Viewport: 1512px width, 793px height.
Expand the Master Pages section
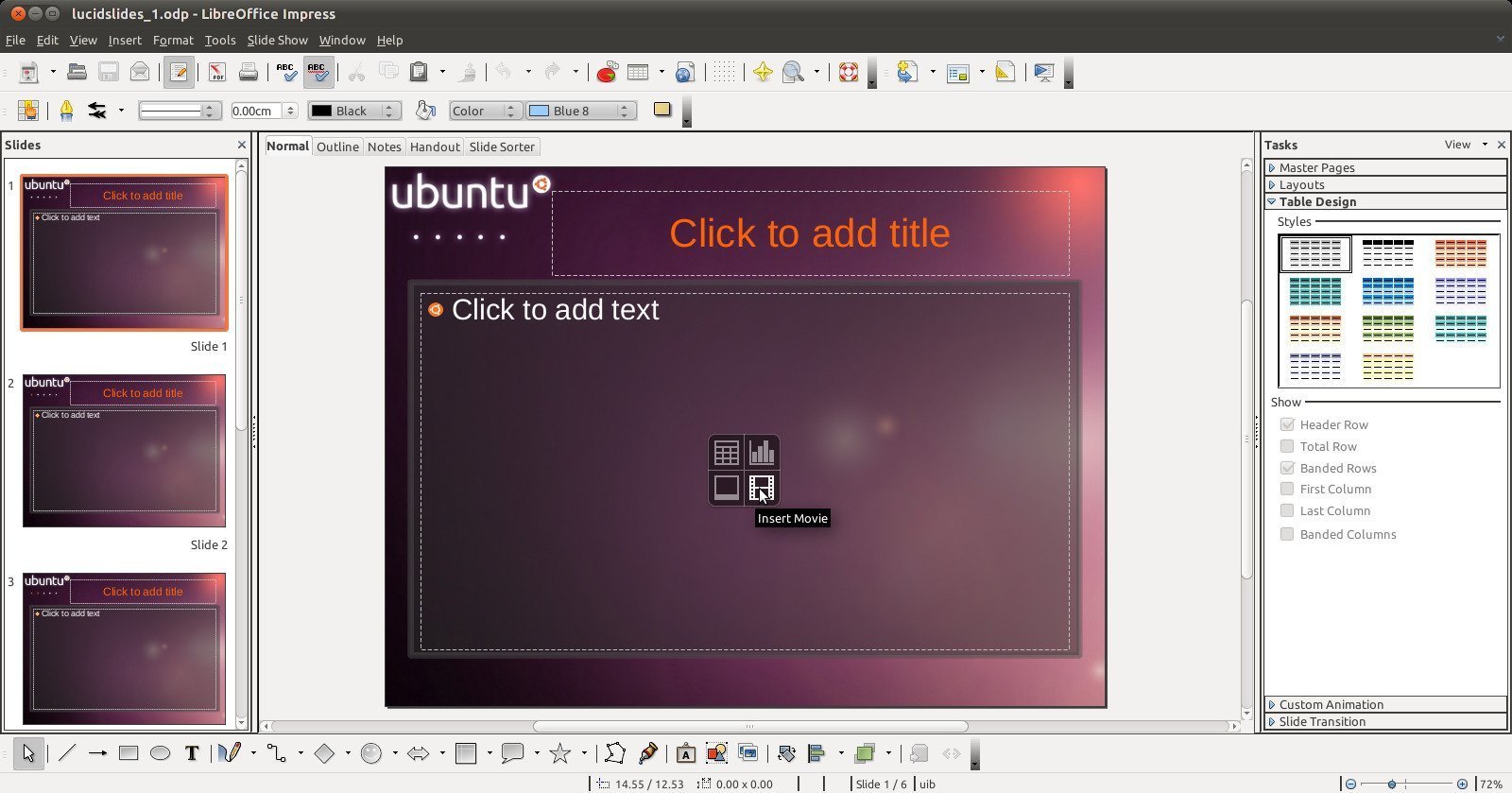[1385, 167]
